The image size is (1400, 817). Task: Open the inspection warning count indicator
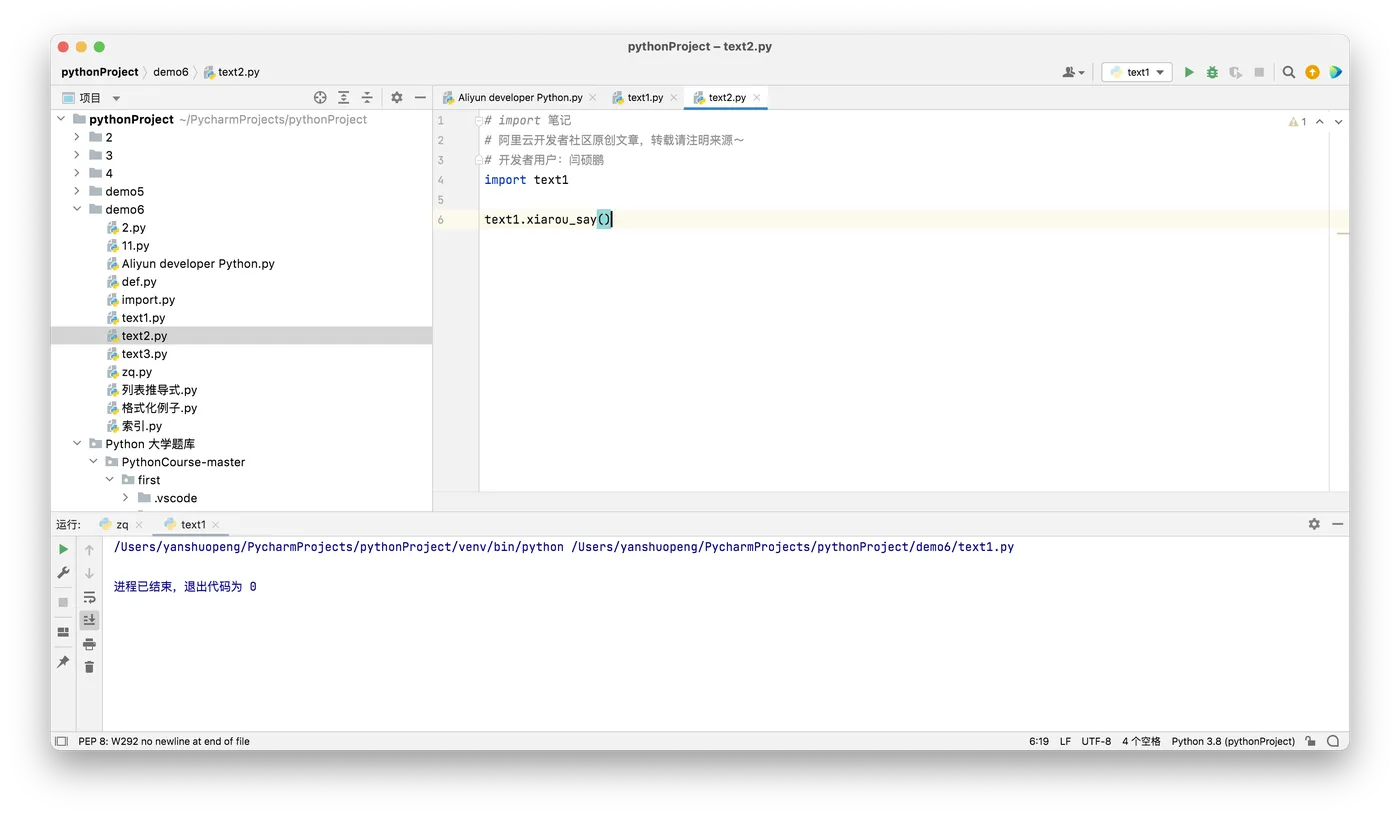tap(1298, 121)
